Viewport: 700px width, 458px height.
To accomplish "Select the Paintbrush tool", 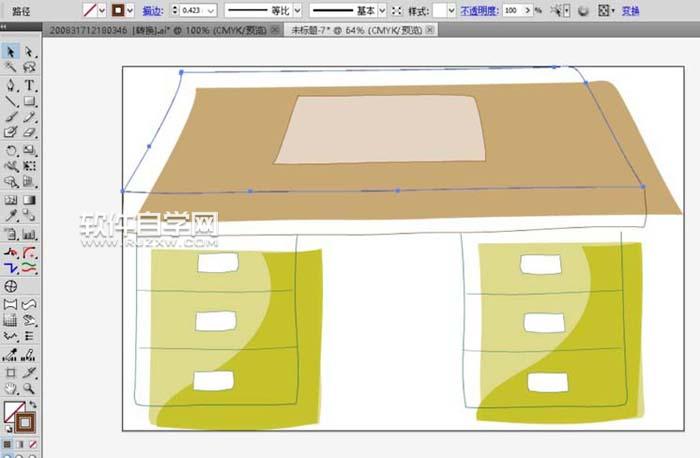I will point(11,117).
